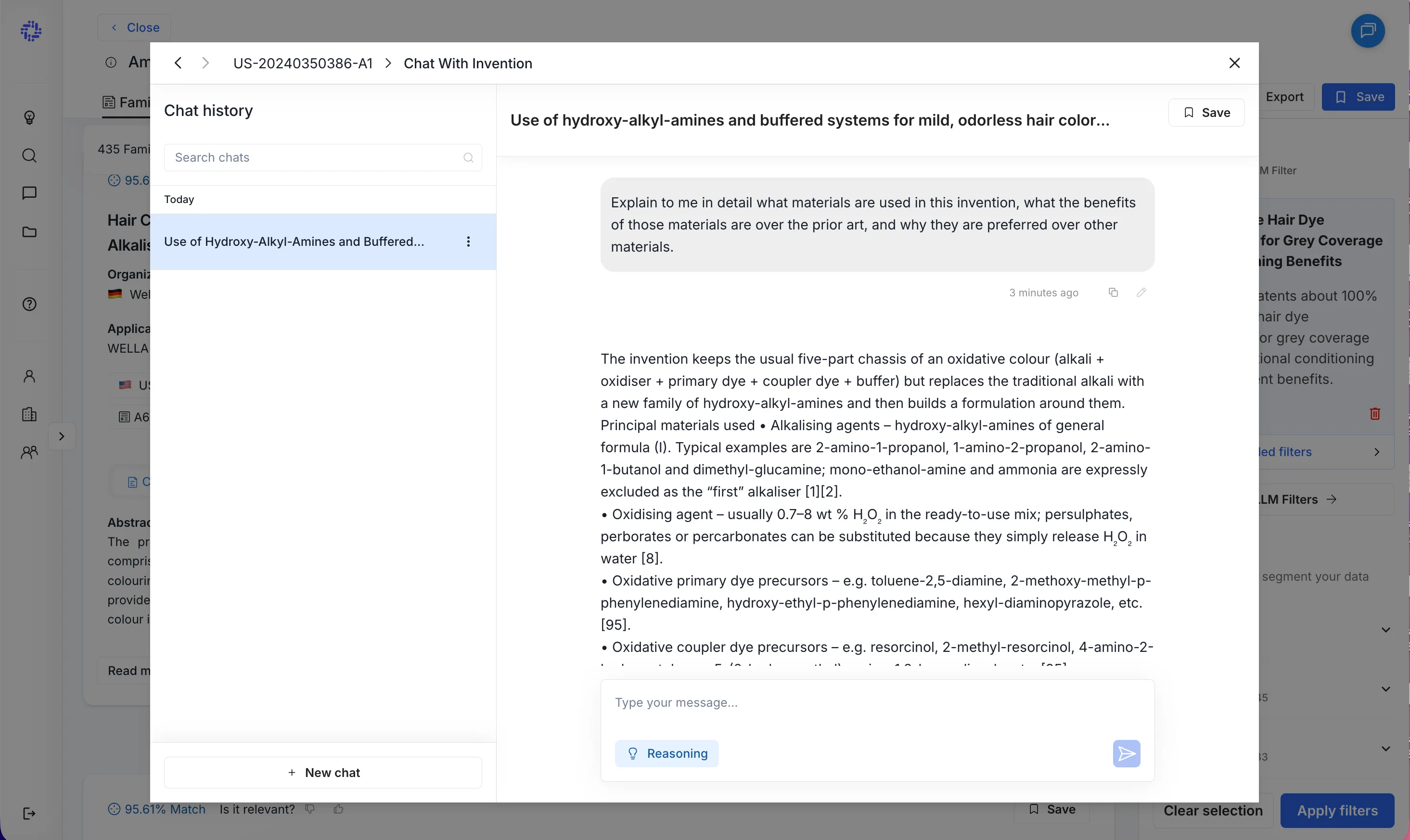1410x840 pixels.
Task: Copy the user message with copy icon
Action: click(x=1113, y=292)
